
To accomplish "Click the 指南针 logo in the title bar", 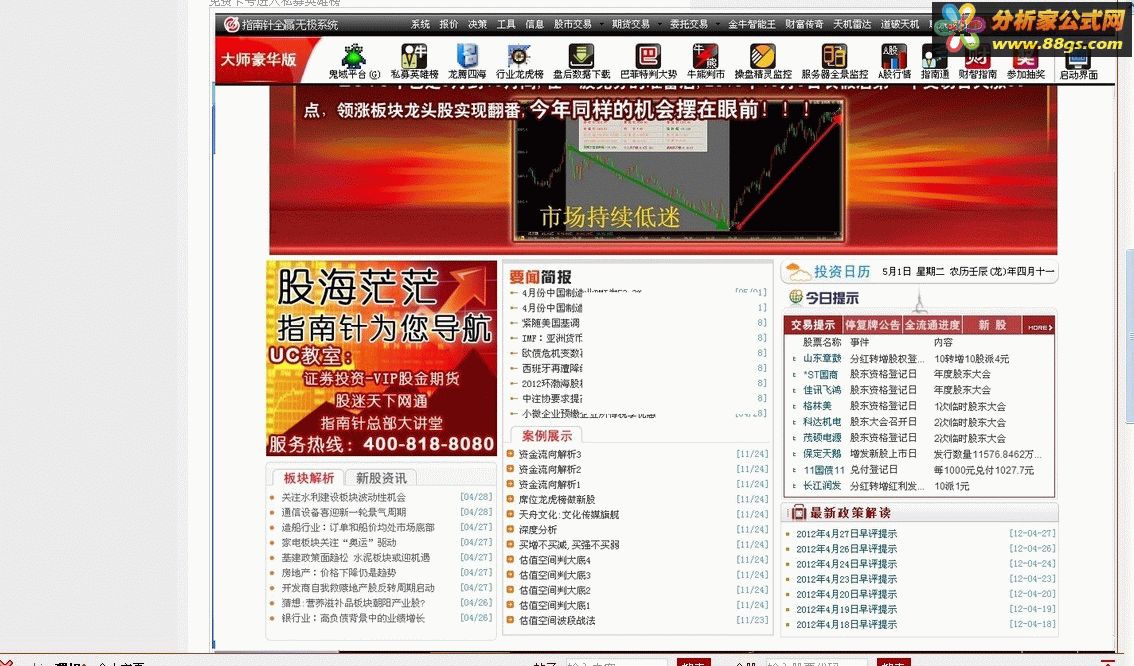I will [x=231, y=25].
